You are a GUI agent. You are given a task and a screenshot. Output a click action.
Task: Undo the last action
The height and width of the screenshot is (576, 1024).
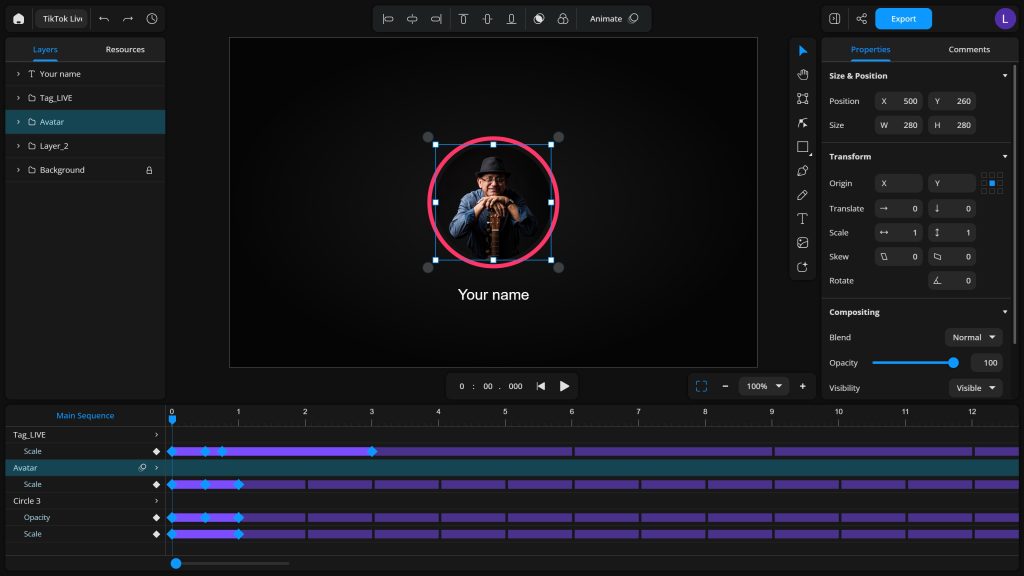point(104,19)
